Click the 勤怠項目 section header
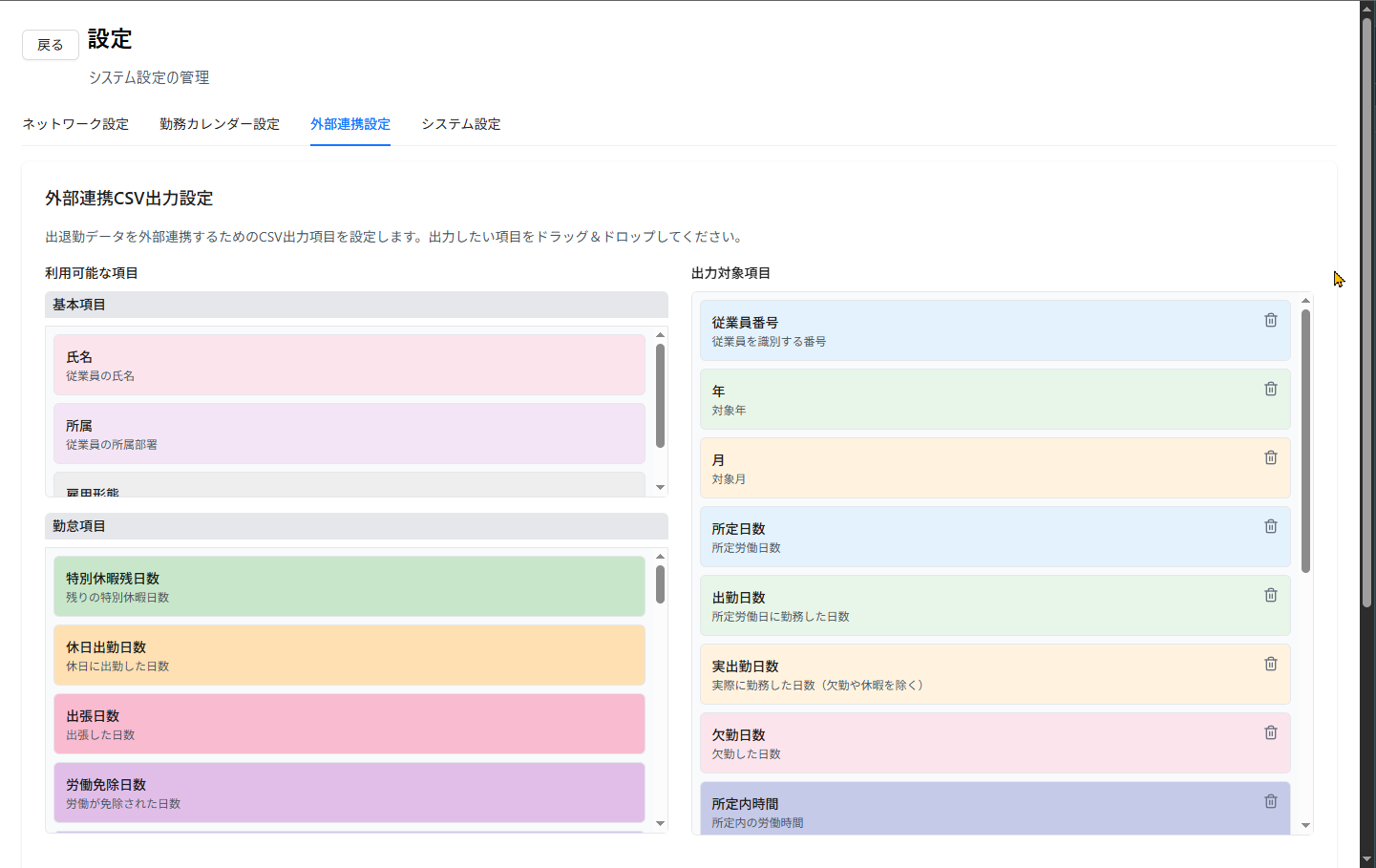Screen dimensions: 1376x868 pyautogui.click(x=356, y=526)
